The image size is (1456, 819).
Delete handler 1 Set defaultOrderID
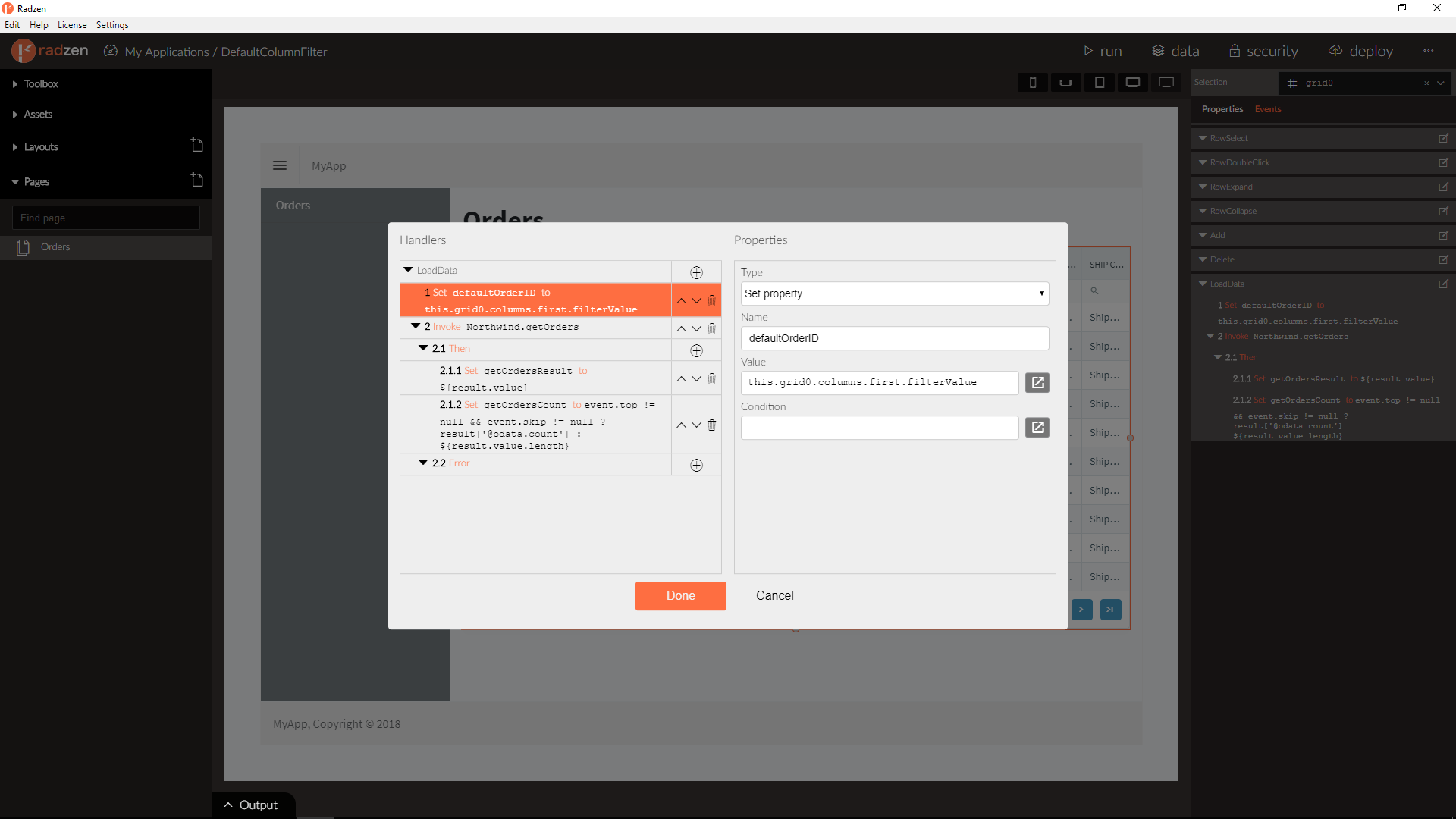tap(711, 301)
